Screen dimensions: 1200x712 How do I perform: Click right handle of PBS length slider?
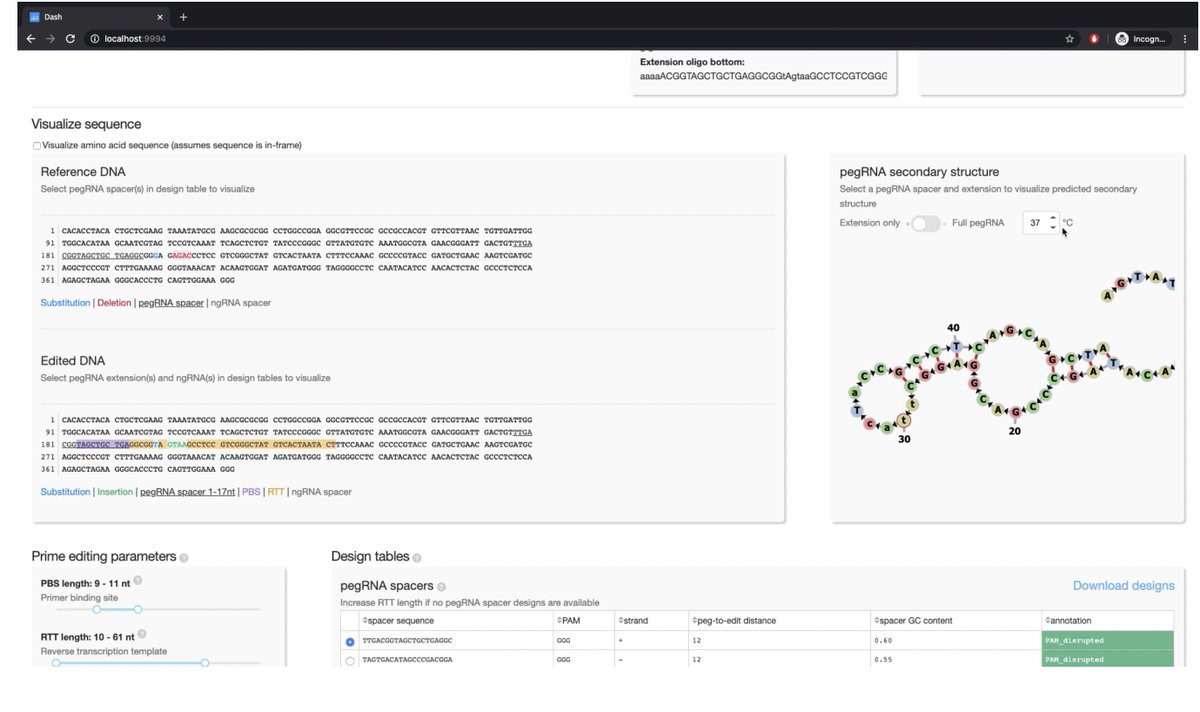pos(138,608)
